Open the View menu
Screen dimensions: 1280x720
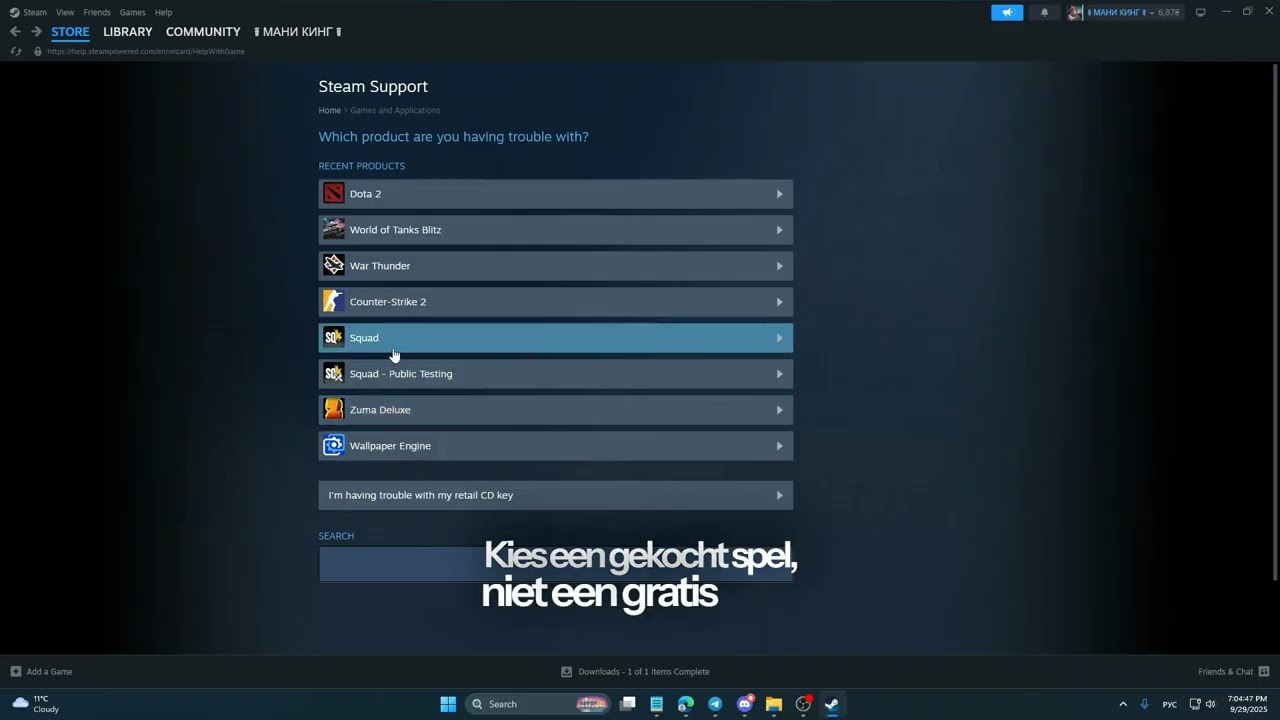click(x=65, y=12)
